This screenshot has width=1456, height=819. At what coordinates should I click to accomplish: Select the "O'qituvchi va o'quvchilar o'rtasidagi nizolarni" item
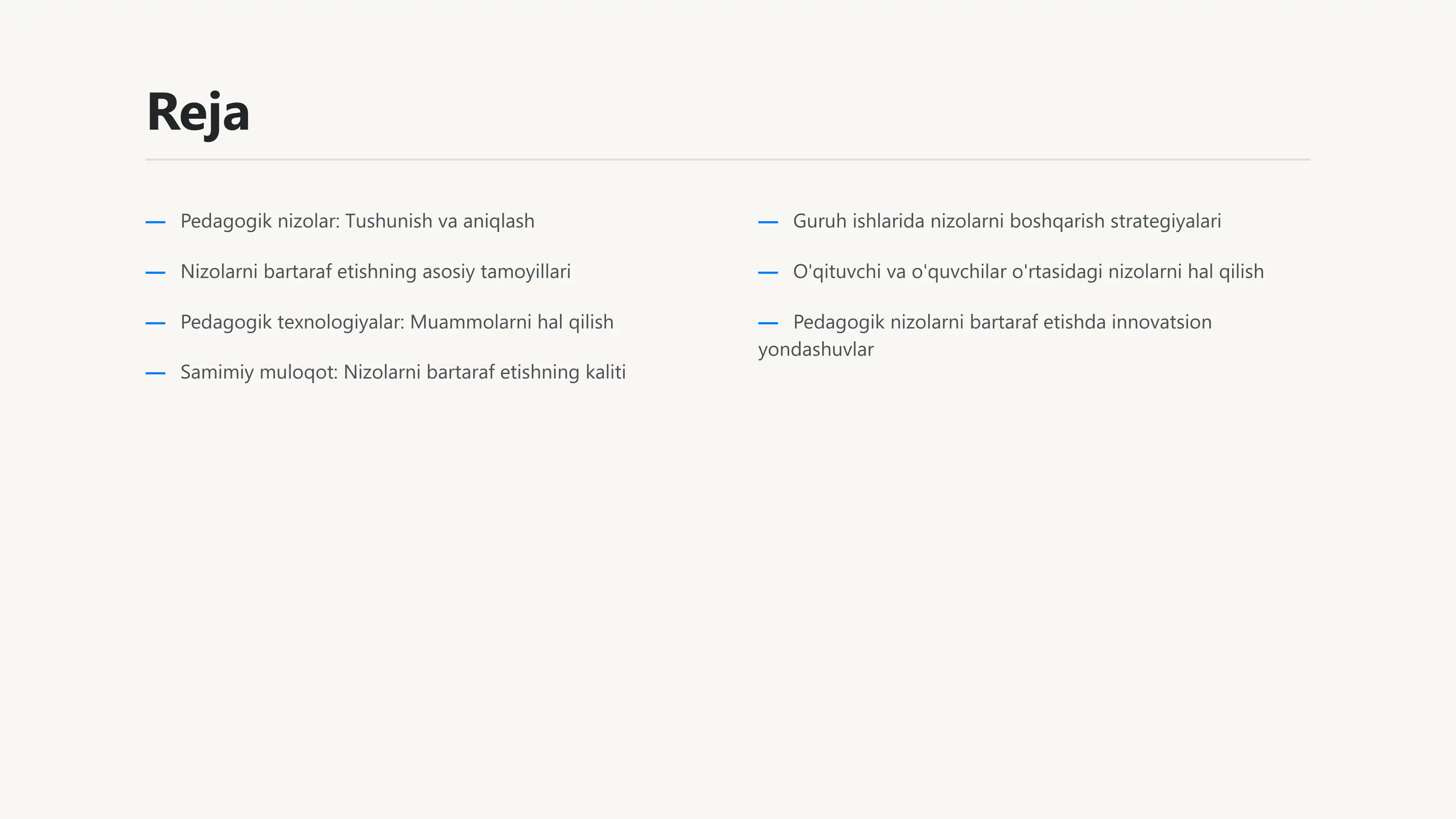[1028, 272]
